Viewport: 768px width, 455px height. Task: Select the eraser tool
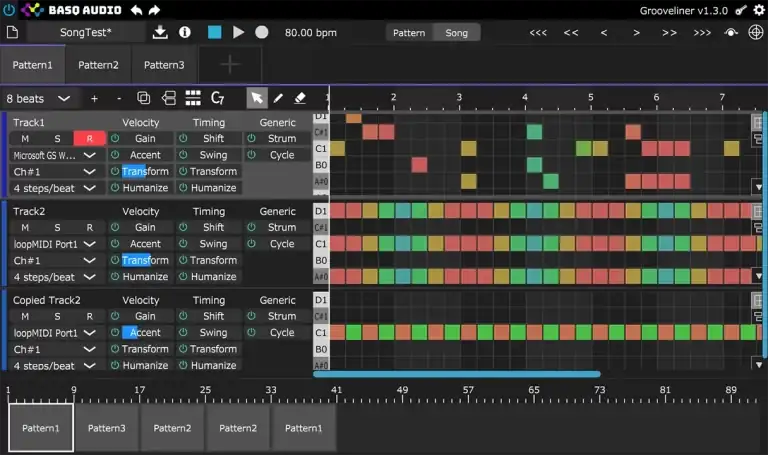[x=300, y=98]
